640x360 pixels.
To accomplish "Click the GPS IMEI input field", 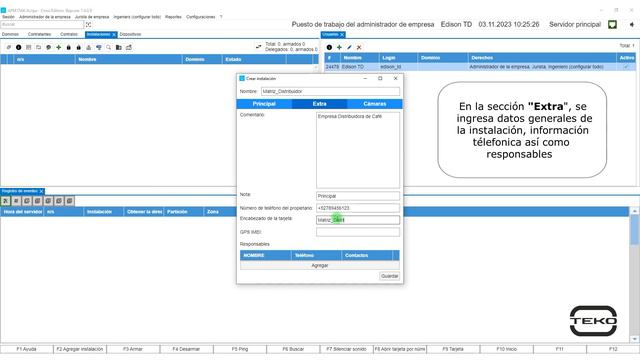I will click(358, 232).
